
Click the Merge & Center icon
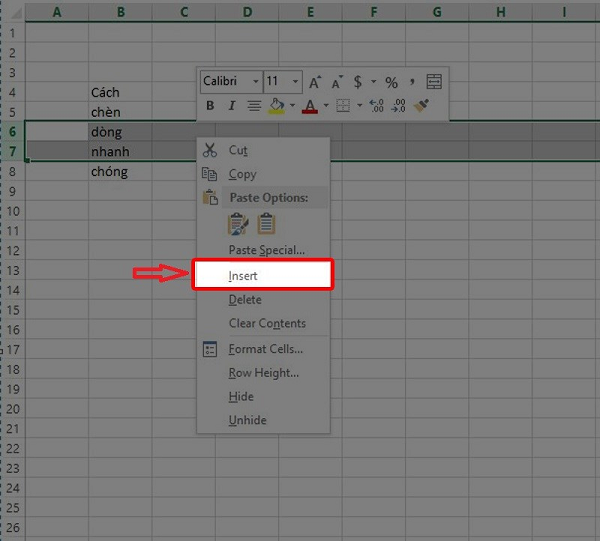[x=433, y=82]
